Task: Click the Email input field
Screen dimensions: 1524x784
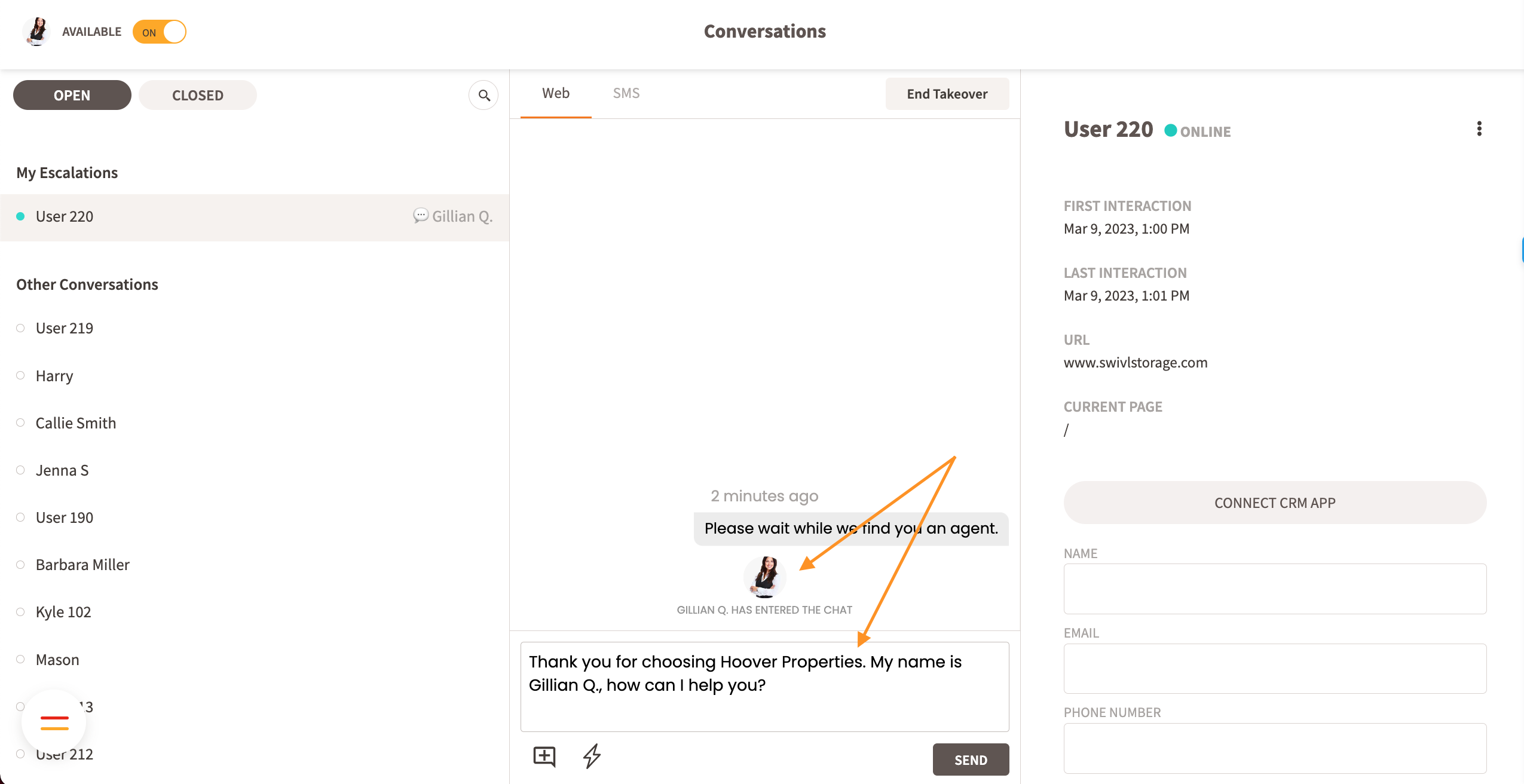Action: (x=1274, y=669)
